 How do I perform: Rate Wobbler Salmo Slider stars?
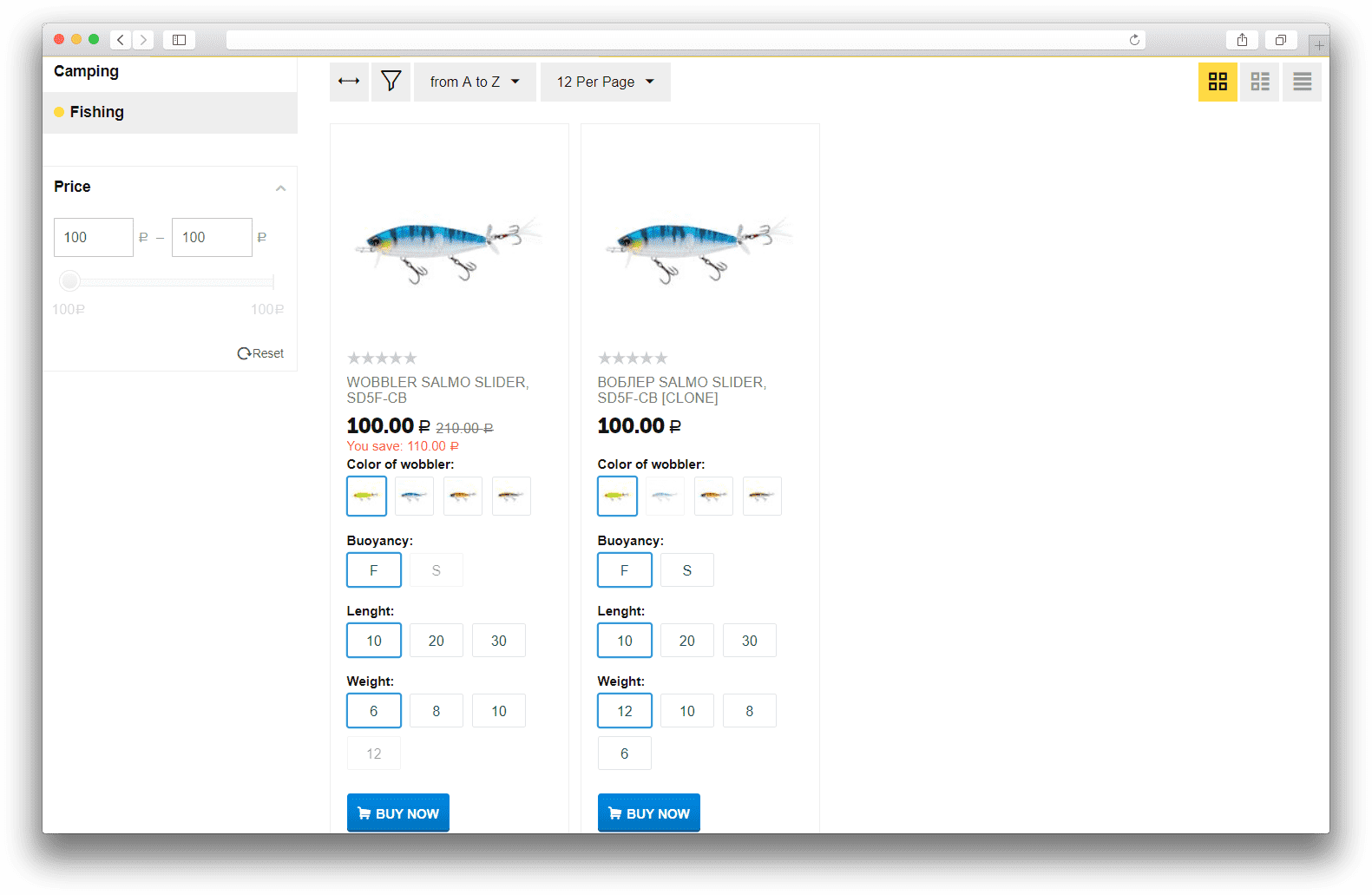[382, 358]
